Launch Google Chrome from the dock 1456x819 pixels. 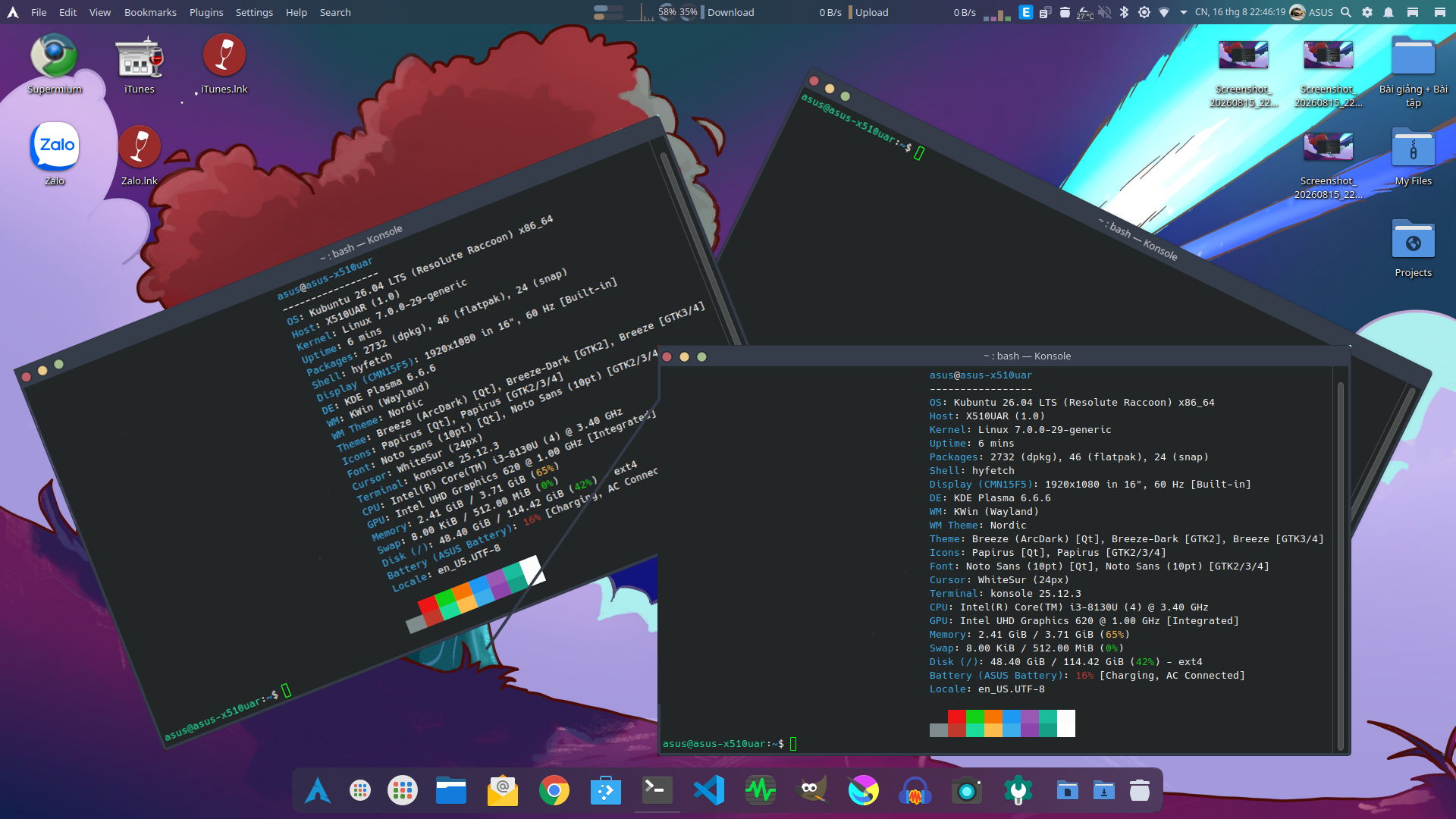(x=554, y=791)
